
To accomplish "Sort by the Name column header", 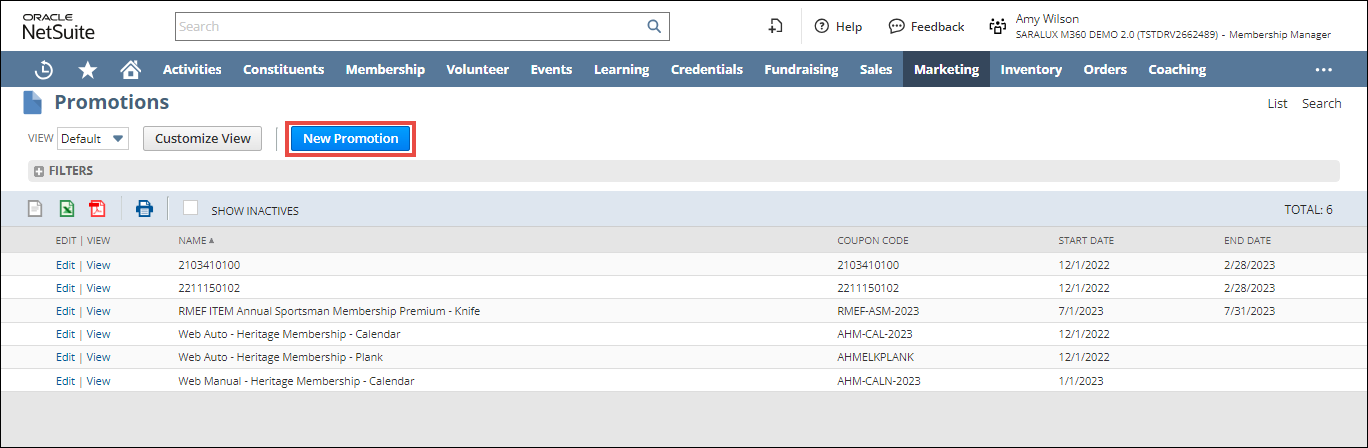I will tap(196, 241).
